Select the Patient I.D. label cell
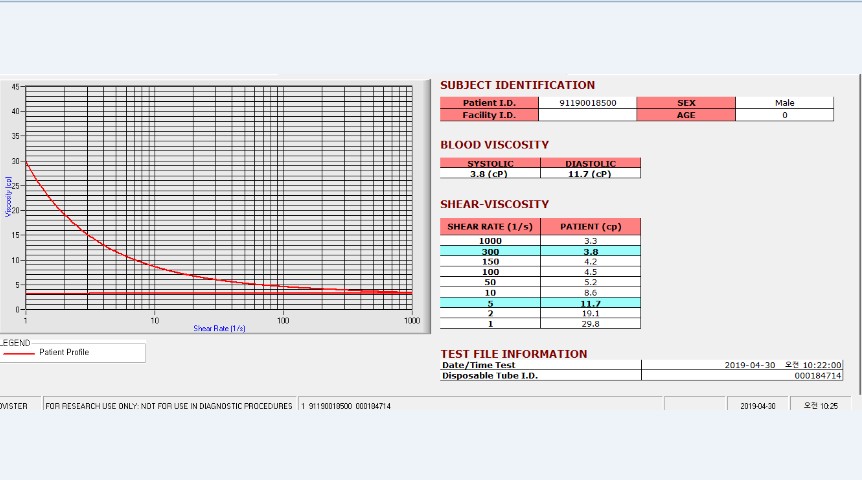Viewport: 862px width, 480px height. 489,103
